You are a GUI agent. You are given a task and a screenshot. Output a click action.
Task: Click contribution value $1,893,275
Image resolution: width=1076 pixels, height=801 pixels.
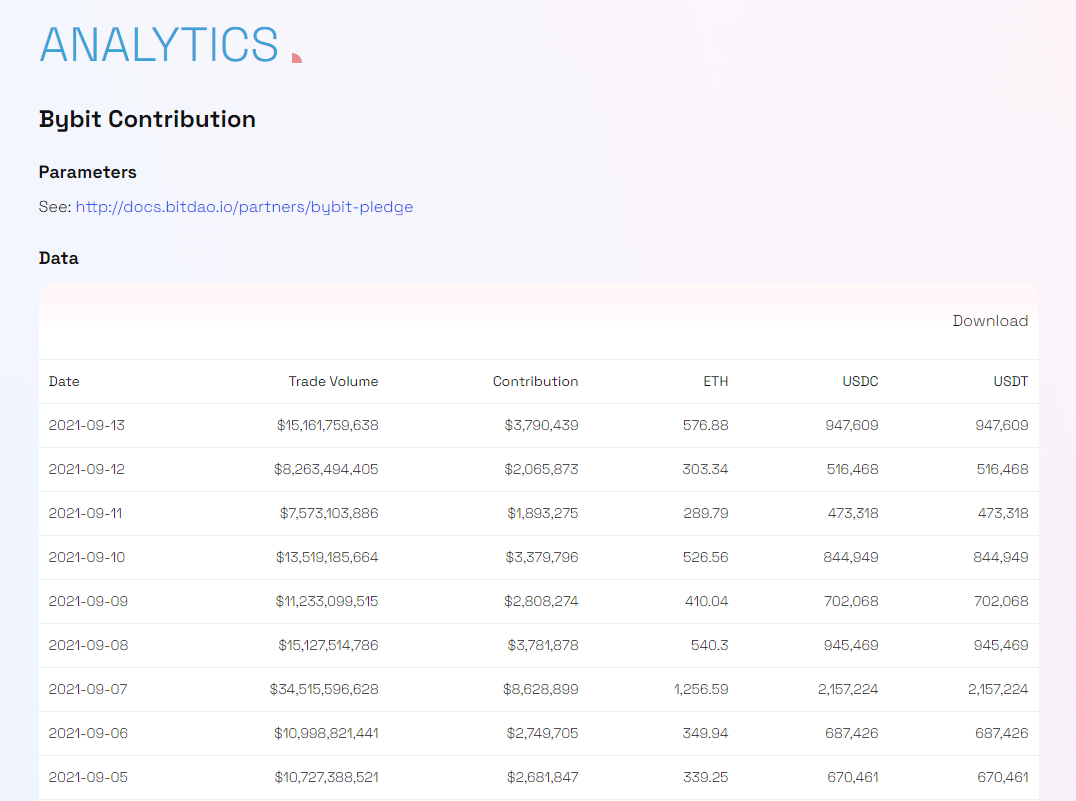(x=543, y=513)
